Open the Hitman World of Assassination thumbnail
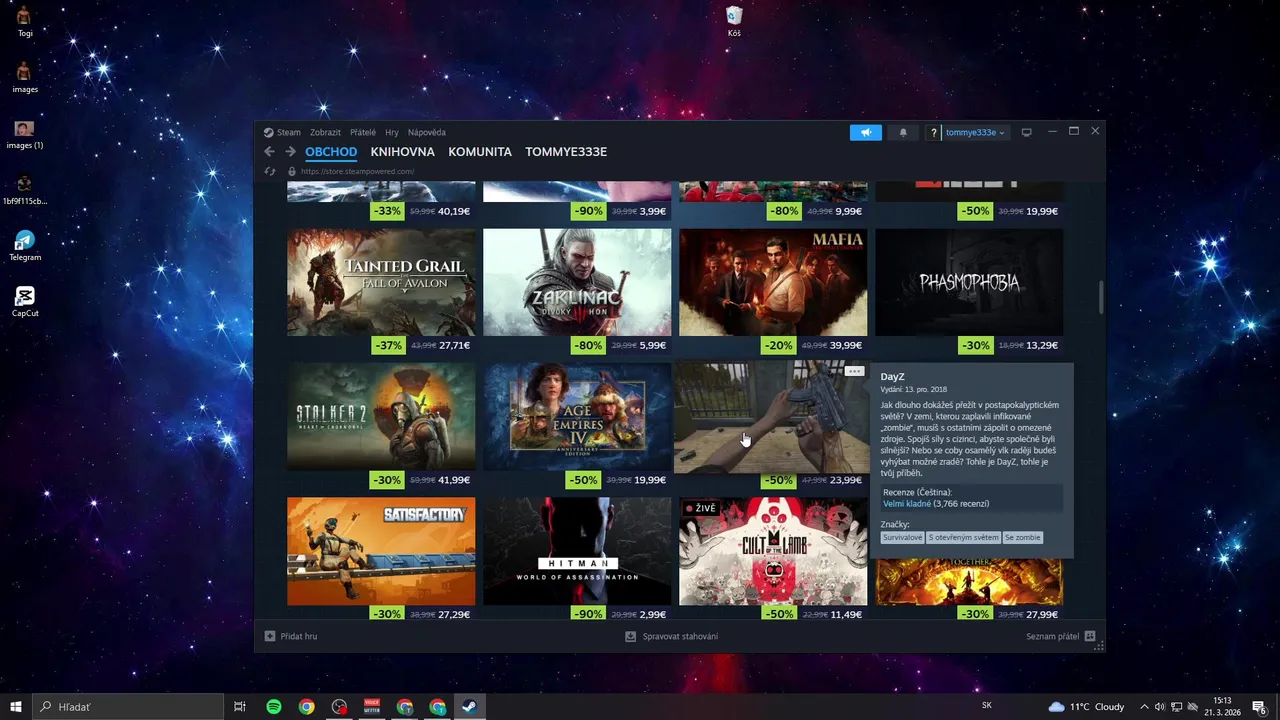 pyautogui.click(x=577, y=551)
